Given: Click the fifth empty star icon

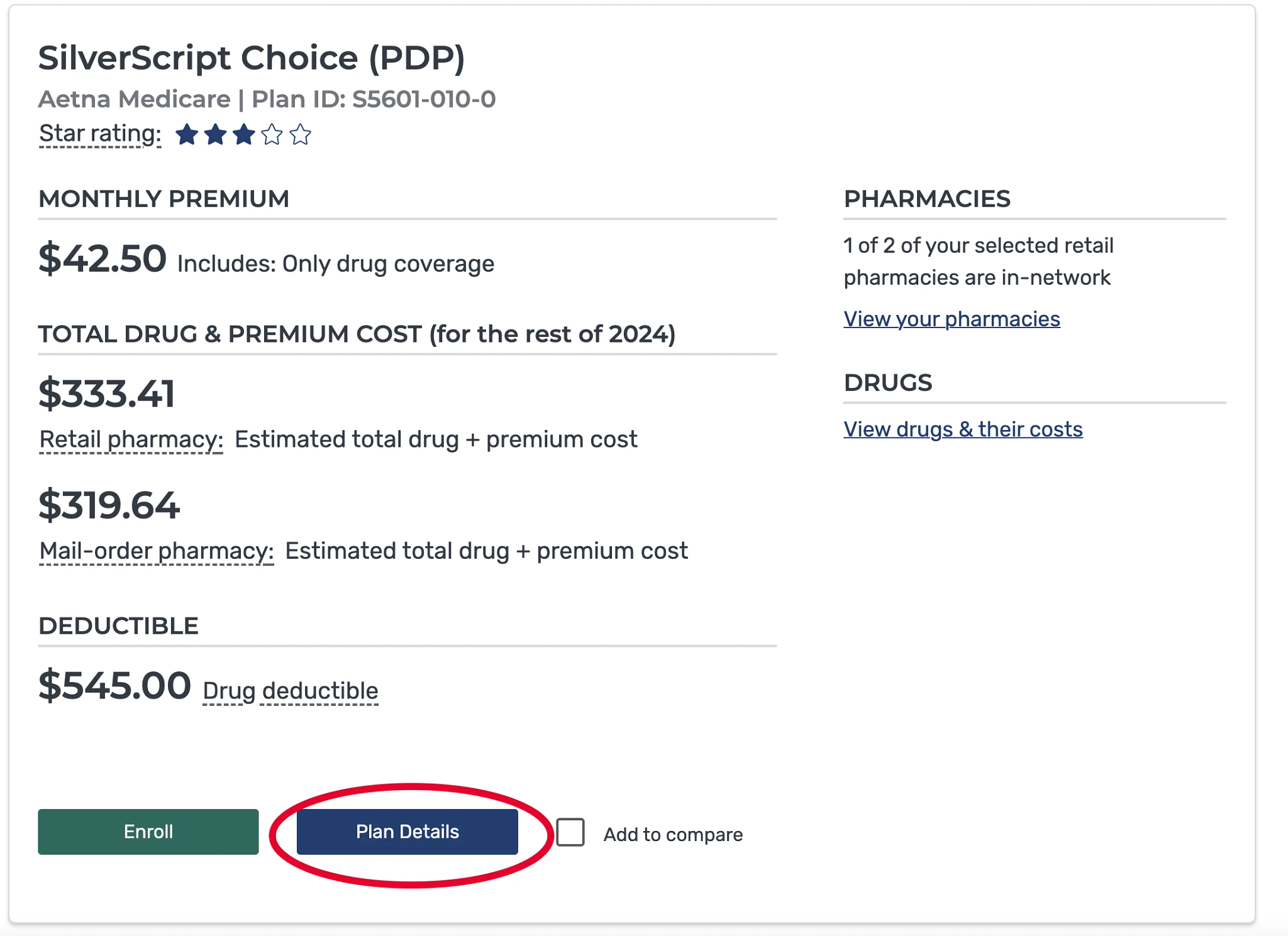Looking at the screenshot, I should pos(301,135).
